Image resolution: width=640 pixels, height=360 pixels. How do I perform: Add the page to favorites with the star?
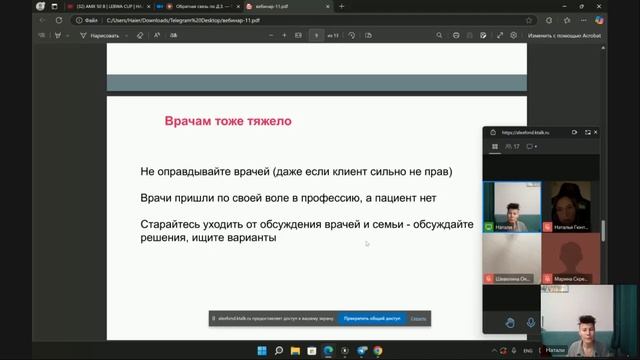[x=529, y=20]
